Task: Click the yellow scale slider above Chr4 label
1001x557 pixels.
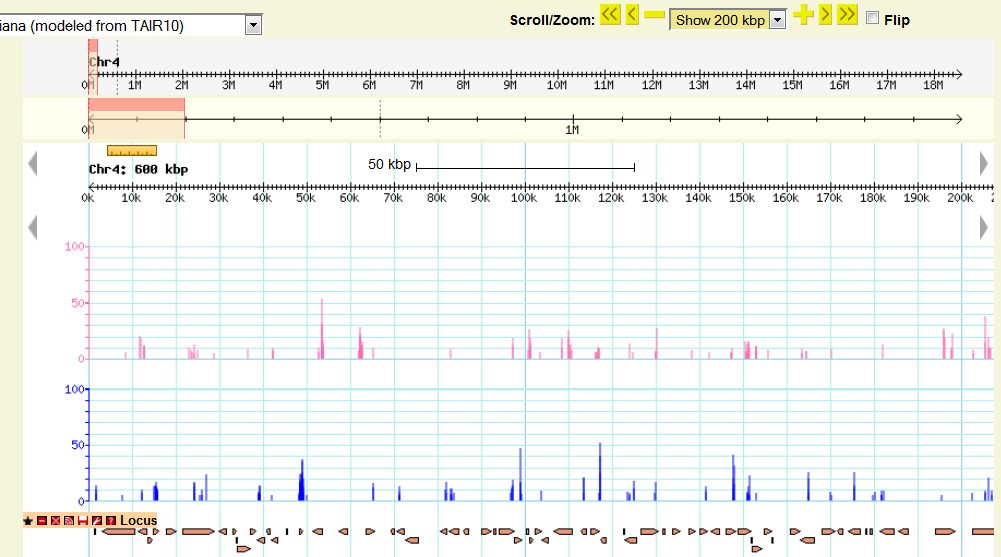Action: click(x=131, y=151)
